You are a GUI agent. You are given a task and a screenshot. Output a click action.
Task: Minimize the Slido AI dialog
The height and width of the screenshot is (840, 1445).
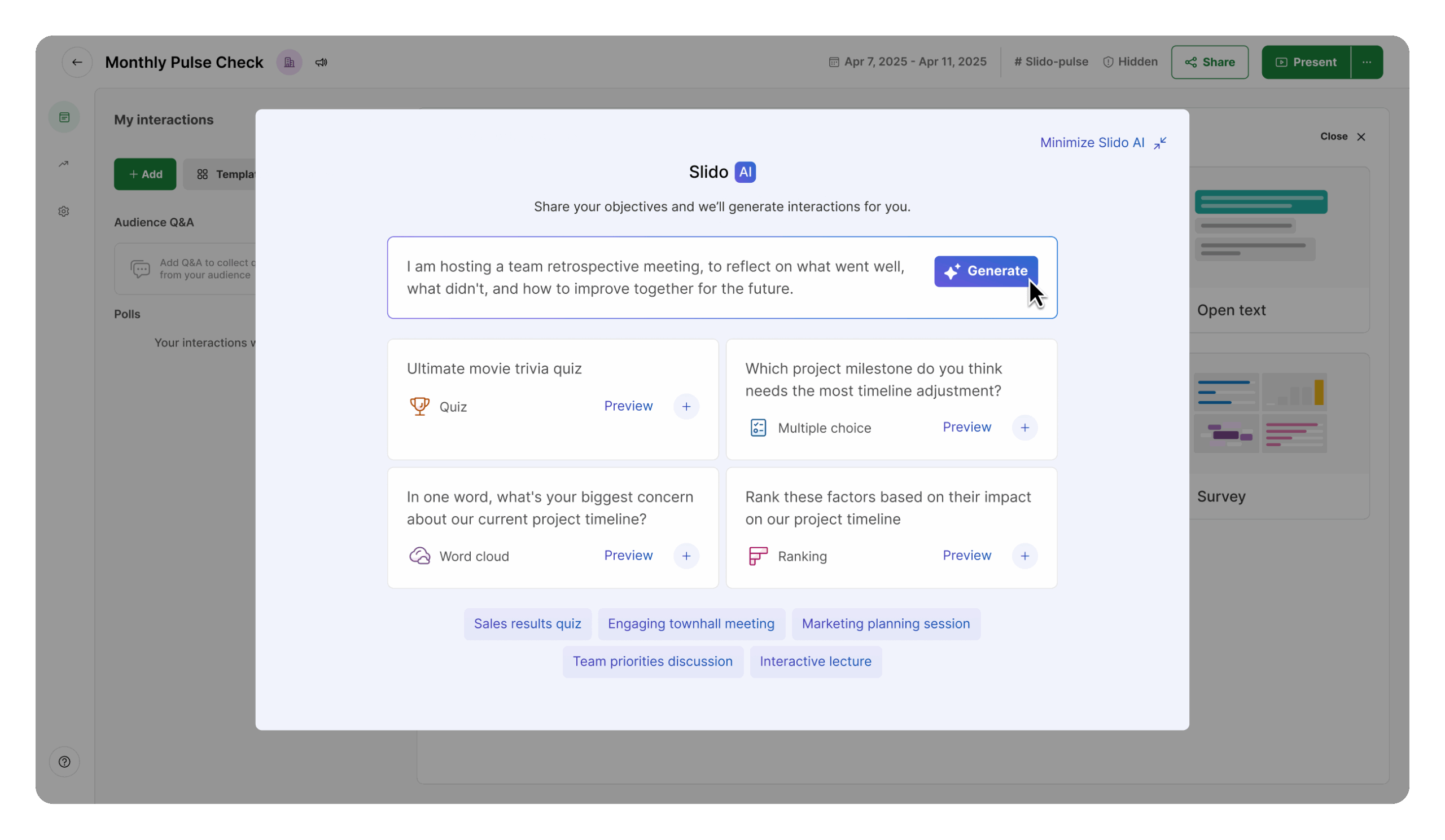tap(1102, 143)
